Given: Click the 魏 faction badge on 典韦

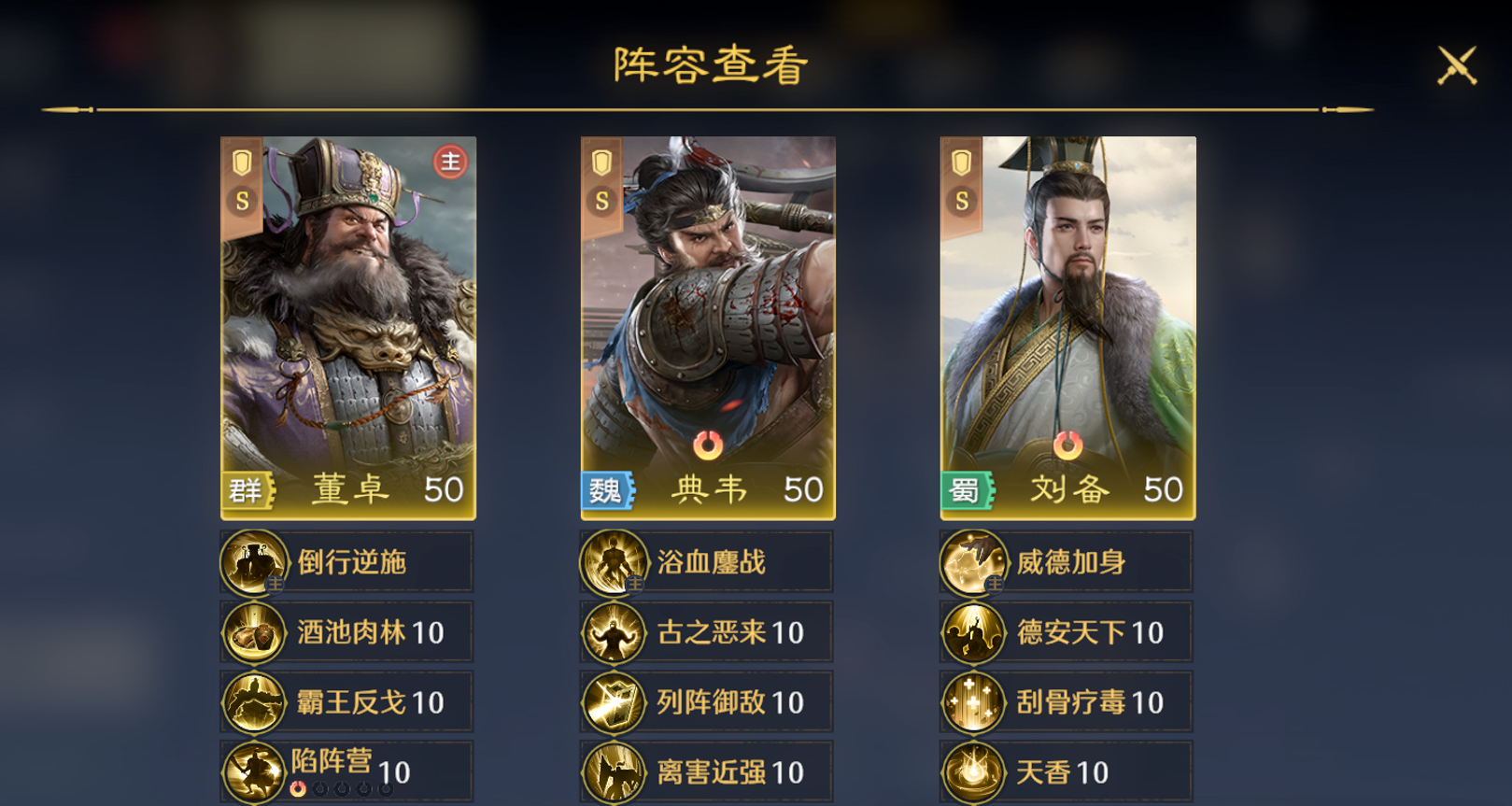Looking at the screenshot, I should 607,490.
